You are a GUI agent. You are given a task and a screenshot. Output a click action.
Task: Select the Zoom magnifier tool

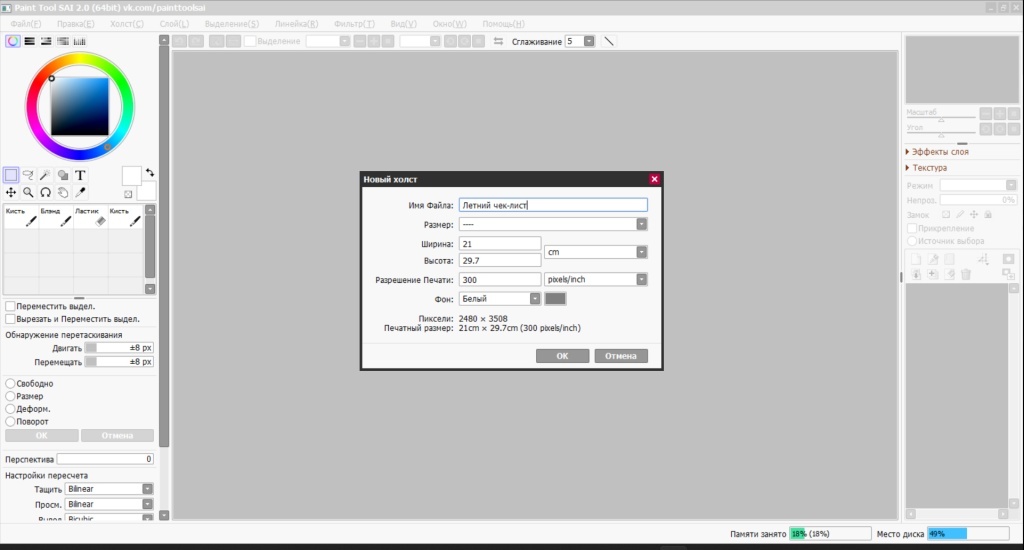pyautogui.click(x=28, y=192)
